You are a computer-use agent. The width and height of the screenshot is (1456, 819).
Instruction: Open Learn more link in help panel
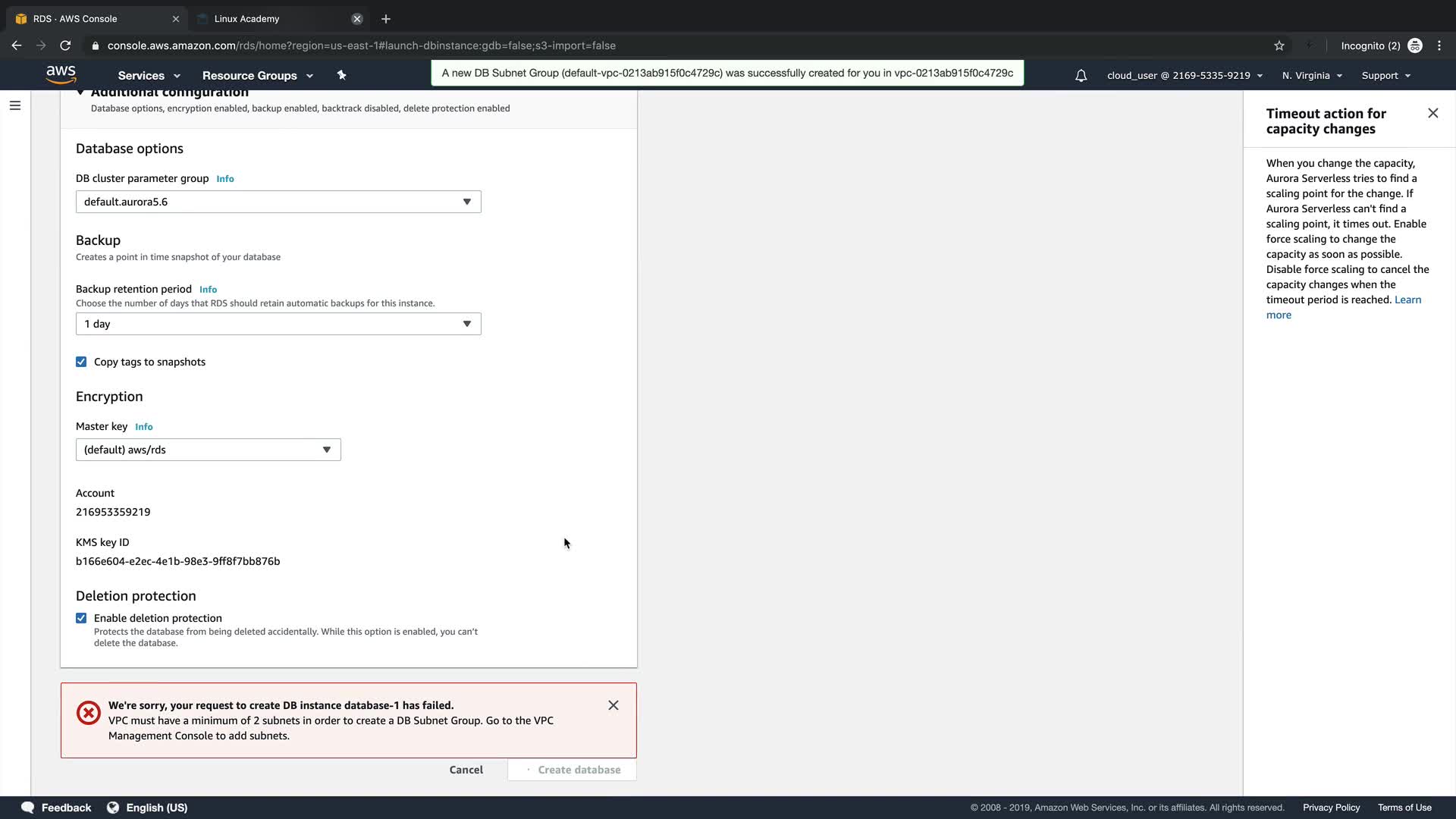coord(1407,300)
